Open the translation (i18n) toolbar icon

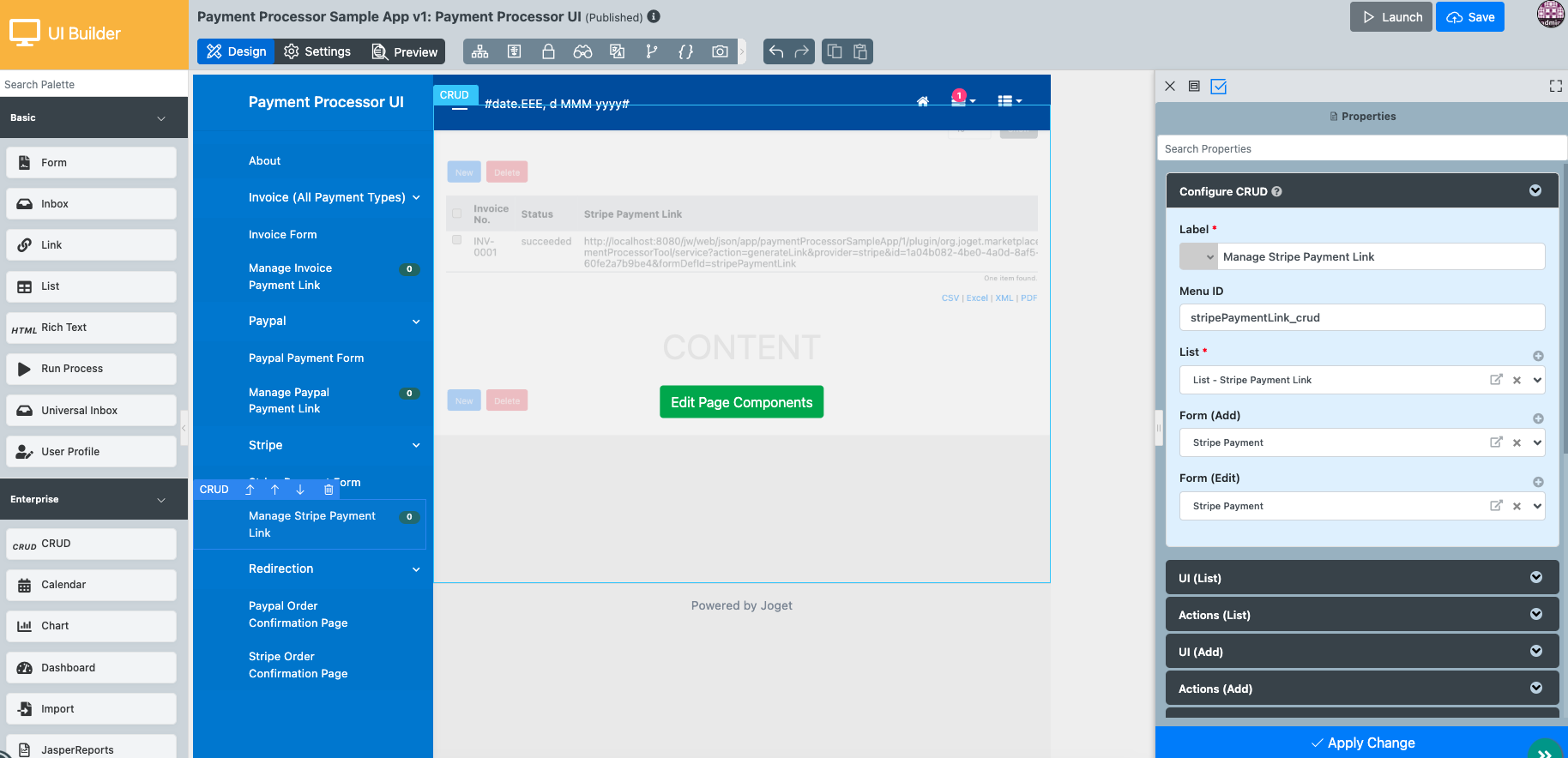click(617, 51)
